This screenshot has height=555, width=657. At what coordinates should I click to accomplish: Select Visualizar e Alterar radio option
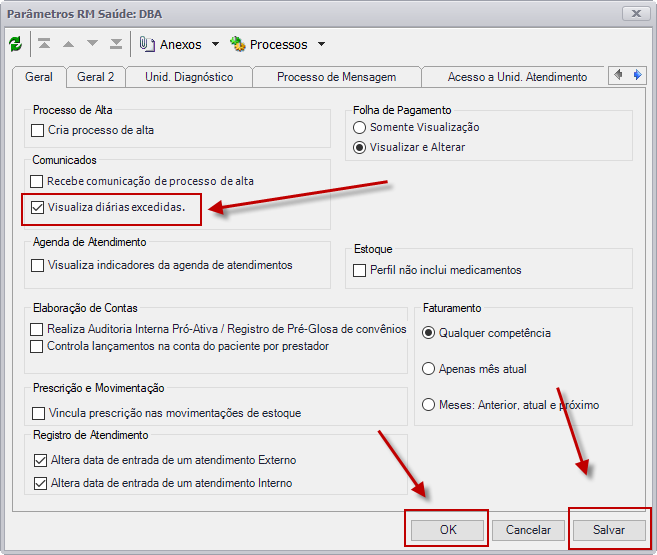pos(360,147)
